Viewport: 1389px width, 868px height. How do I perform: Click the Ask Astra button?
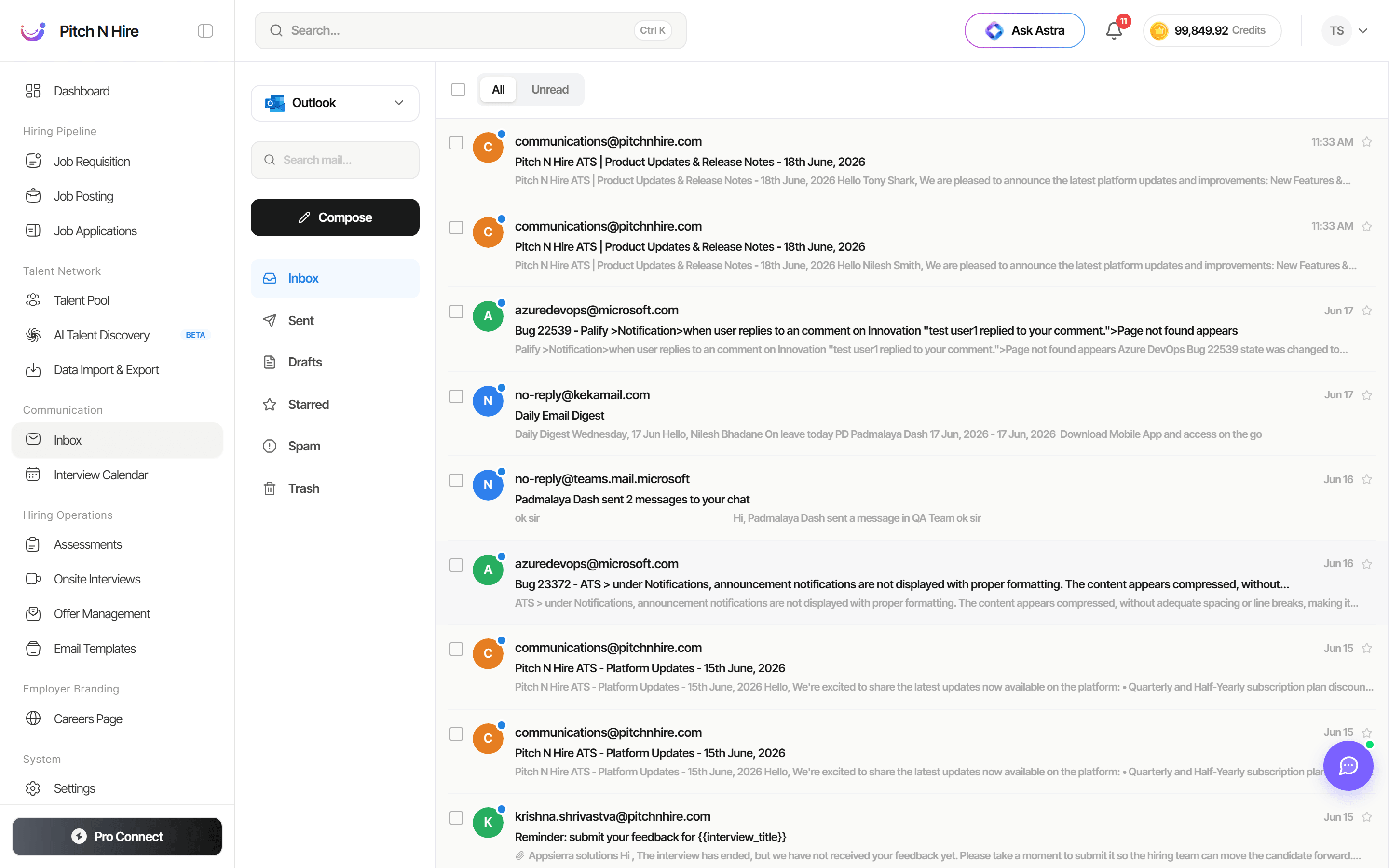point(1024,30)
